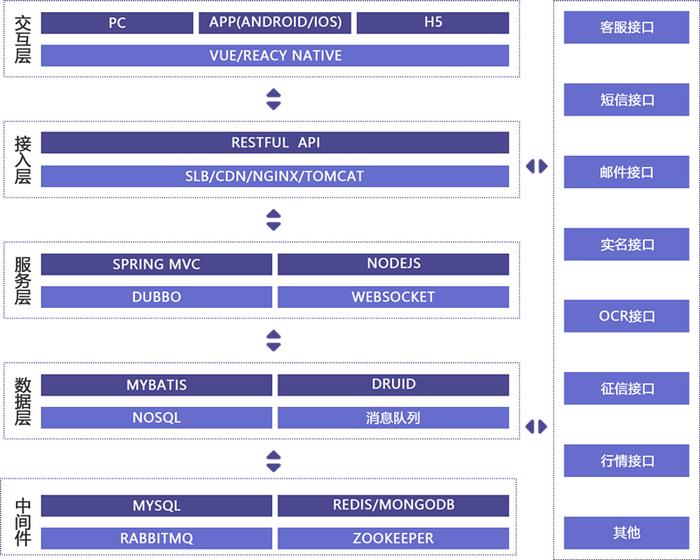This screenshot has height=560, width=700.
Task: Click the SPRING MVC block
Action: point(156,264)
